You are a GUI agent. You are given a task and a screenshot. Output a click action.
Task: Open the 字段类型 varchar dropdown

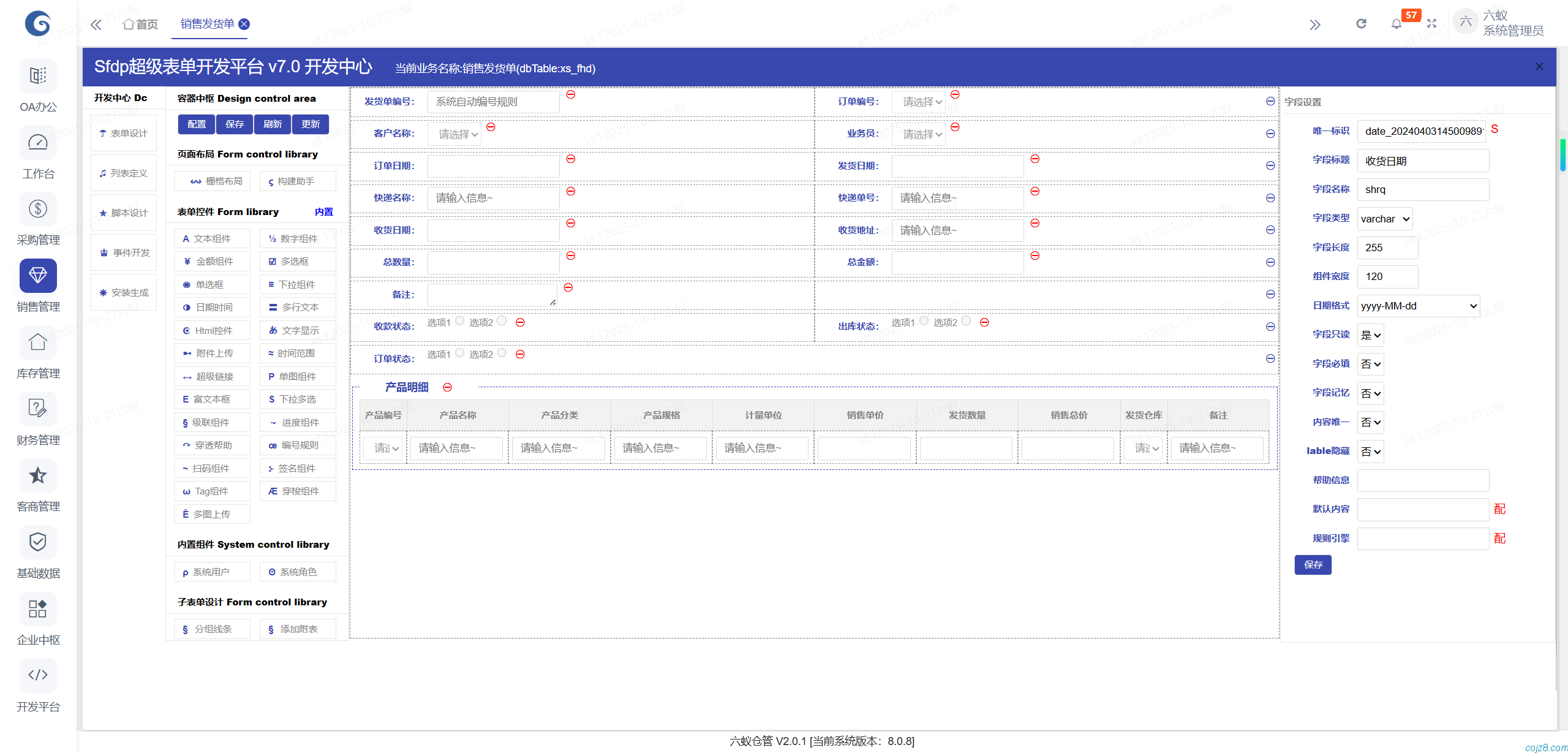pyautogui.click(x=1384, y=219)
